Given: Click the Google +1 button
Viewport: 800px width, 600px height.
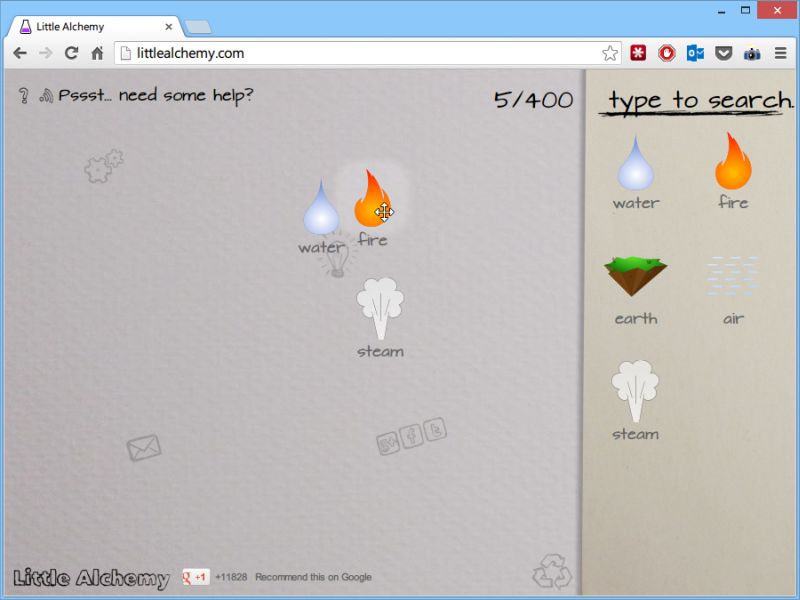Looking at the screenshot, I should (x=196, y=577).
